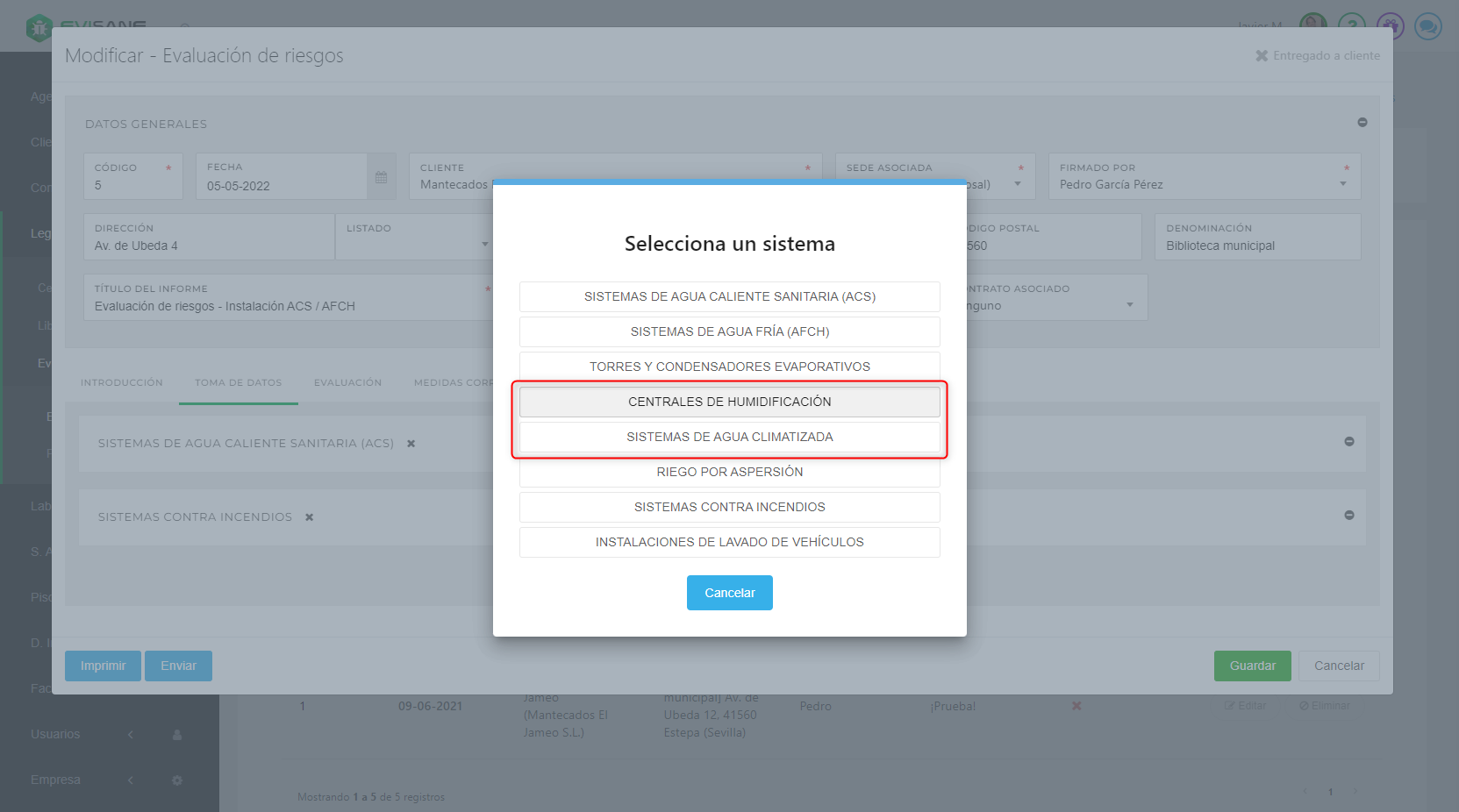Expand the Contrato asociado dropdown

pyautogui.click(x=1129, y=305)
